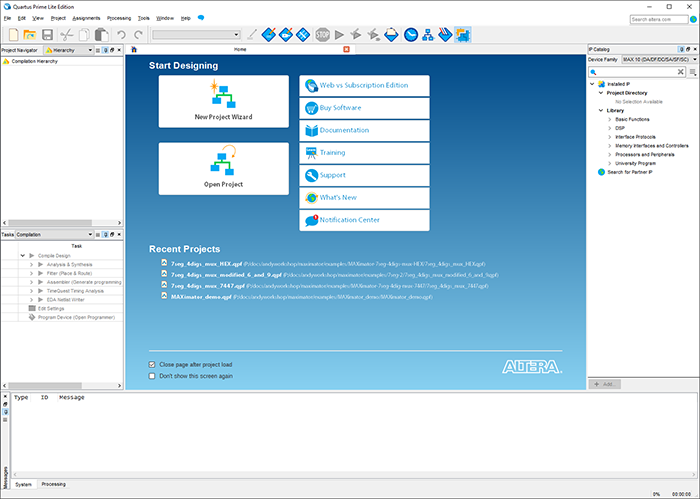Open the project selection dropdown in the toolbar

click(196, 34)
